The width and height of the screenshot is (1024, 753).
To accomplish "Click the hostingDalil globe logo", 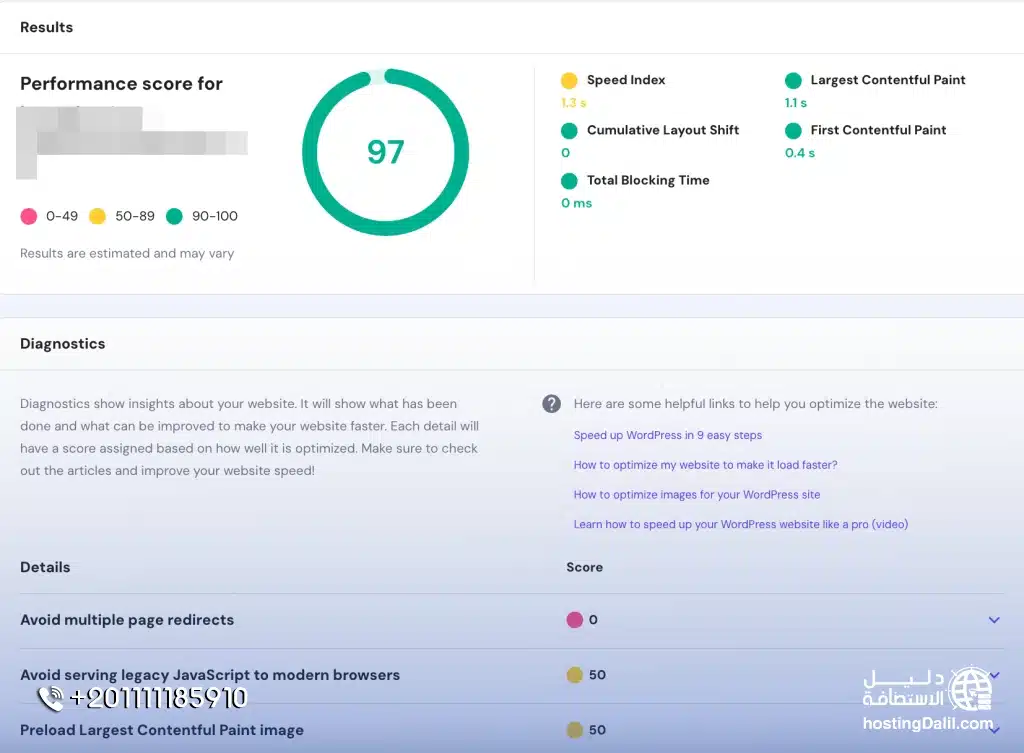I will pyautogui.click(x=968, y=689).
